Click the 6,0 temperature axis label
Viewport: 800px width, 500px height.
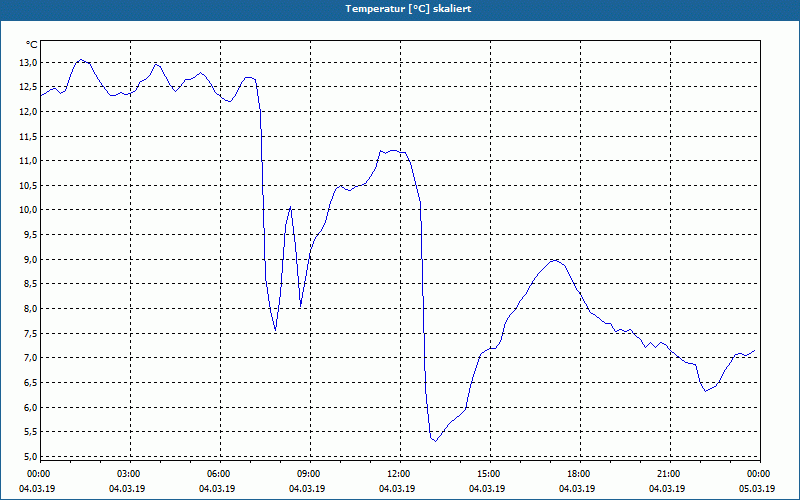(x=30, y=408)
